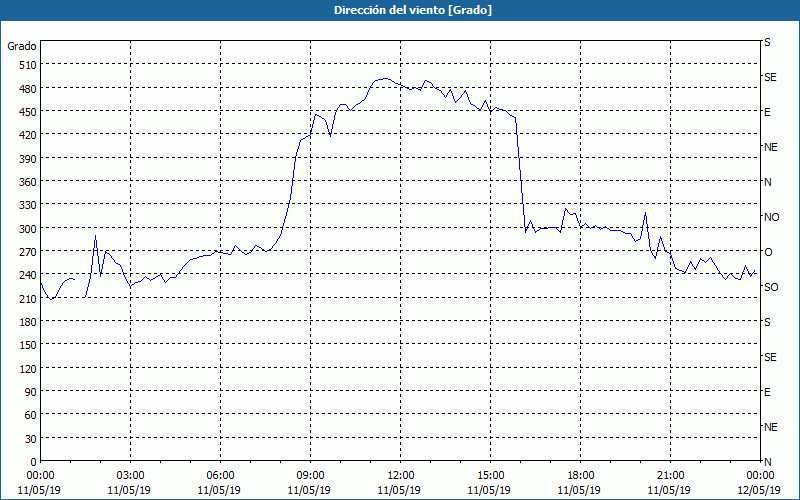Click the 210 degree axis label
The width and height of the screenshot is (800, 500).
(x=29, y=299)
